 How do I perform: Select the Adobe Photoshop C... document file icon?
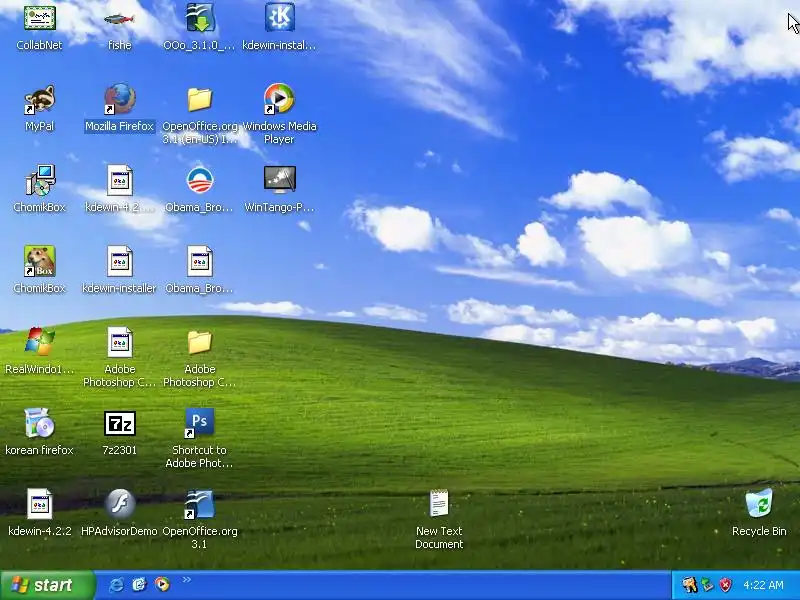pyautogui.click(x=119, y=342)
